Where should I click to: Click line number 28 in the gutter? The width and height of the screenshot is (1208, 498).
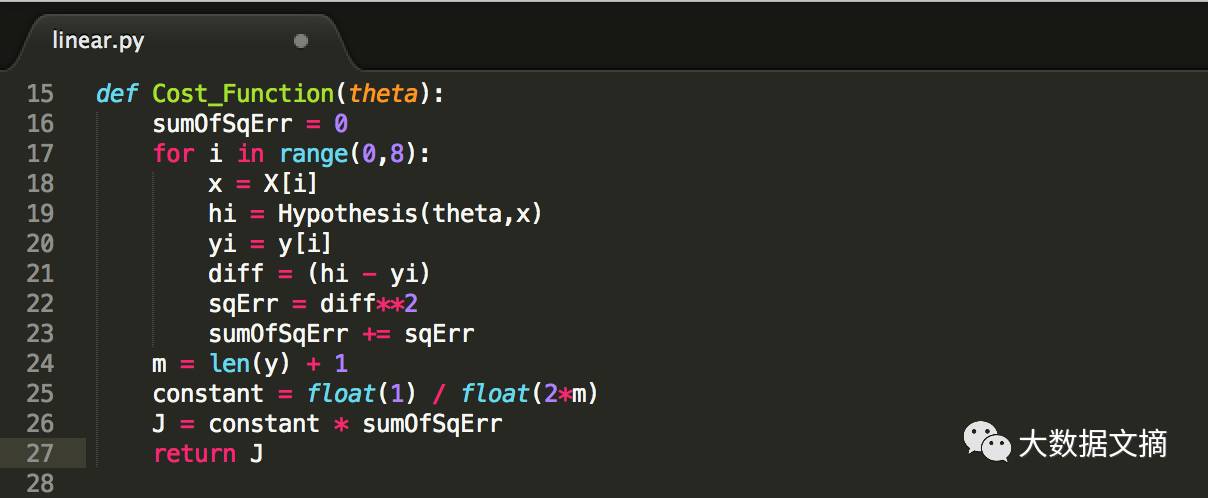pyautogui.click(x=40, y=484)
